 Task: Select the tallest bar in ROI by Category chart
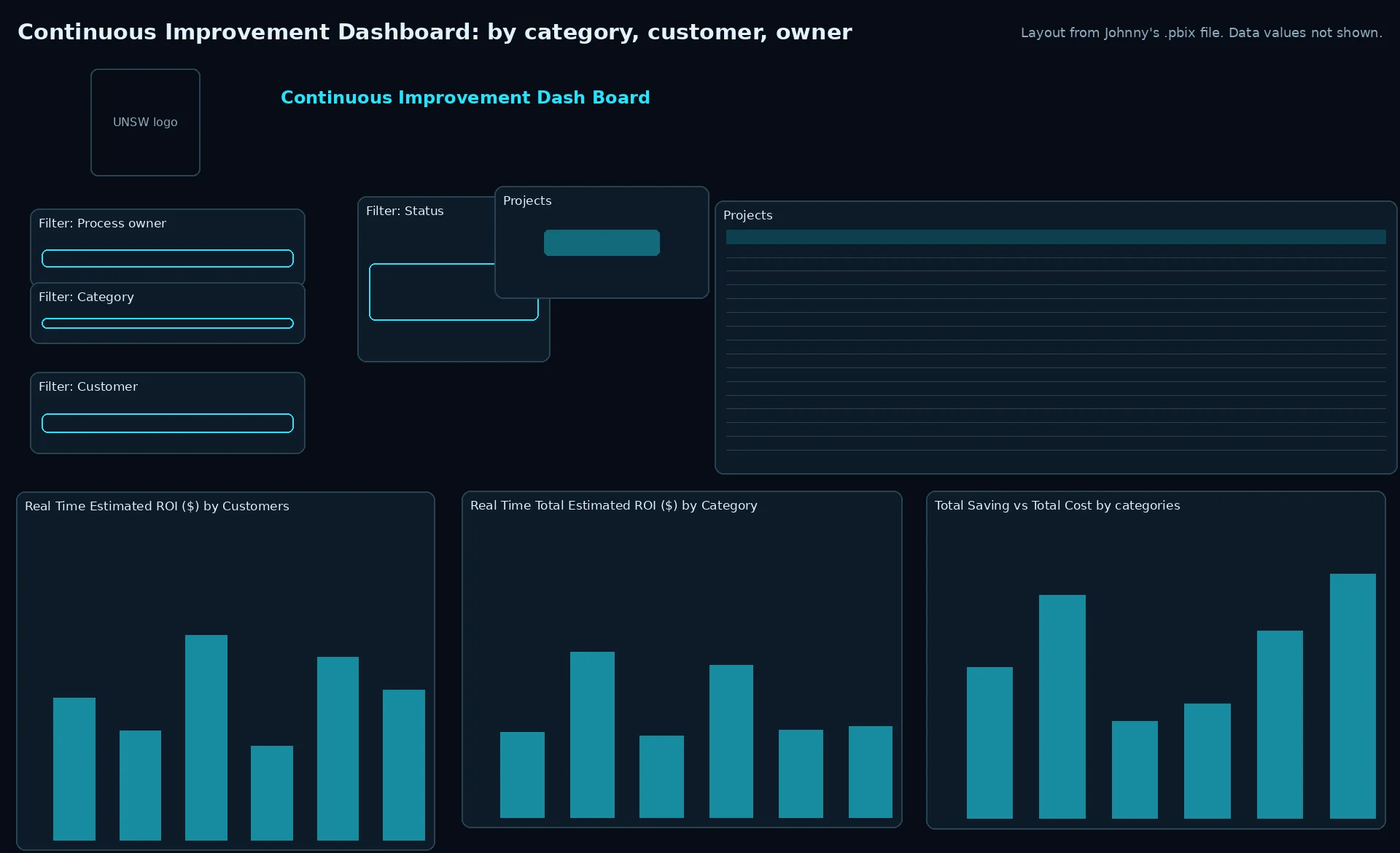coord(592,735)
